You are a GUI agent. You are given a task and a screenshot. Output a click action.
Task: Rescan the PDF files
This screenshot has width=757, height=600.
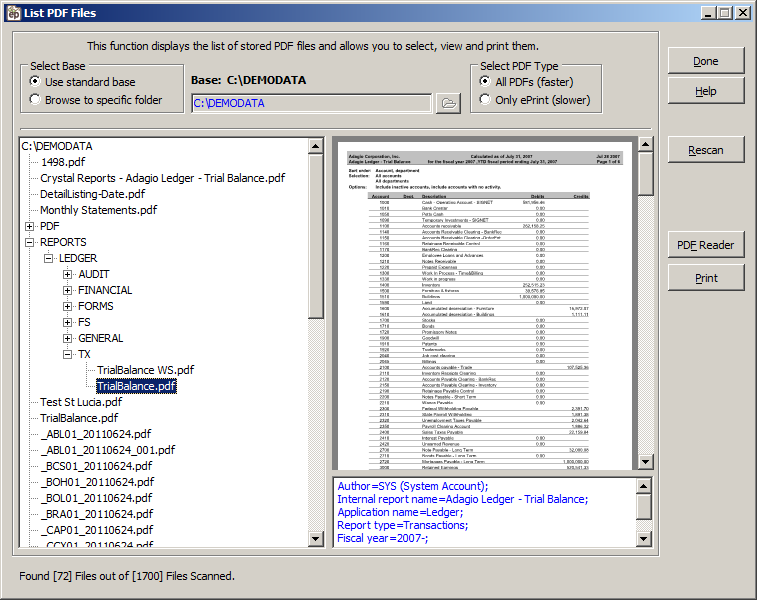(706, 150)
